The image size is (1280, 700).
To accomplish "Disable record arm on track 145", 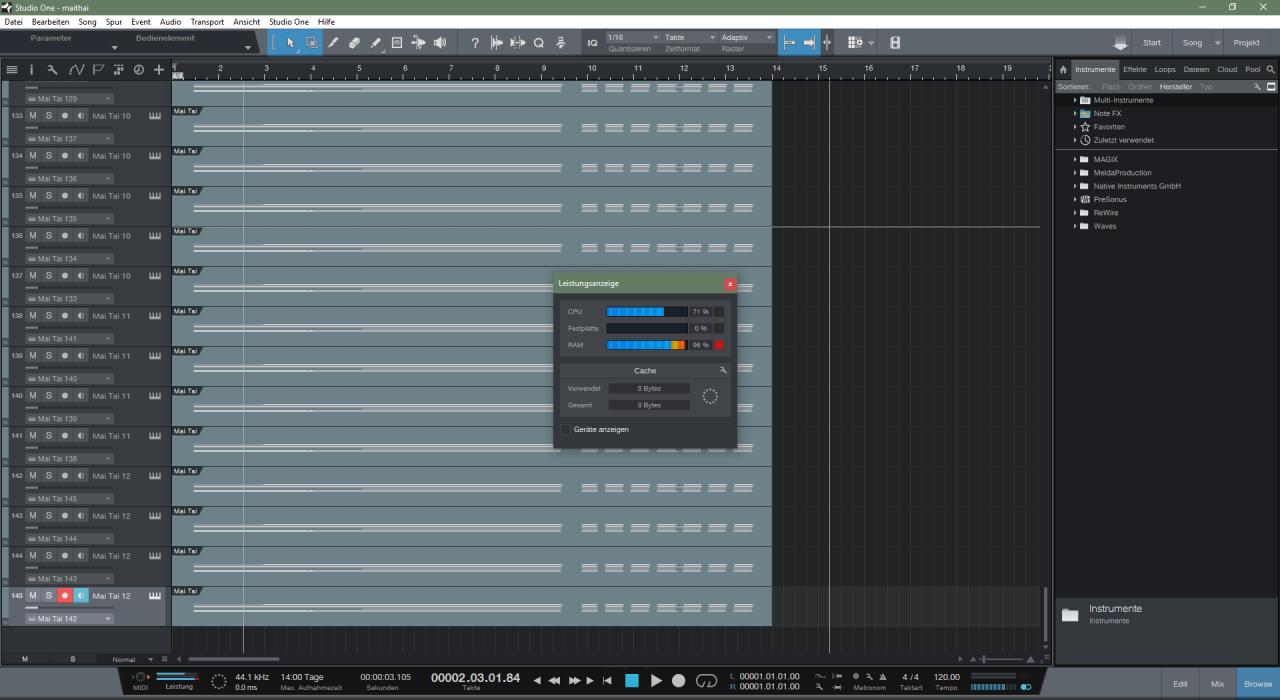I will 65,596.
